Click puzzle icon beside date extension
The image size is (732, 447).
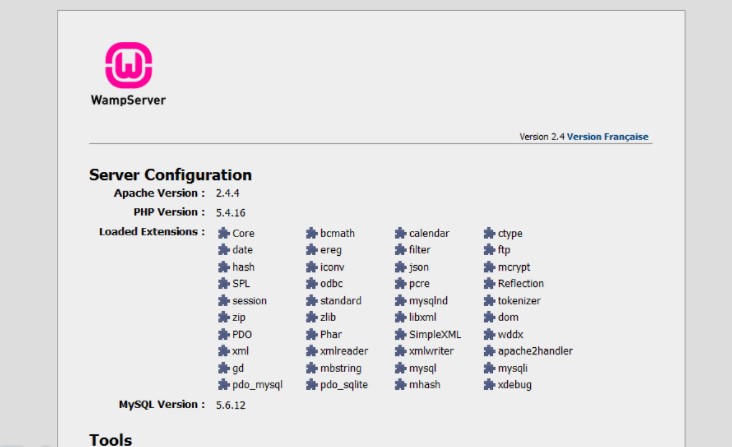tap(224, 250)
